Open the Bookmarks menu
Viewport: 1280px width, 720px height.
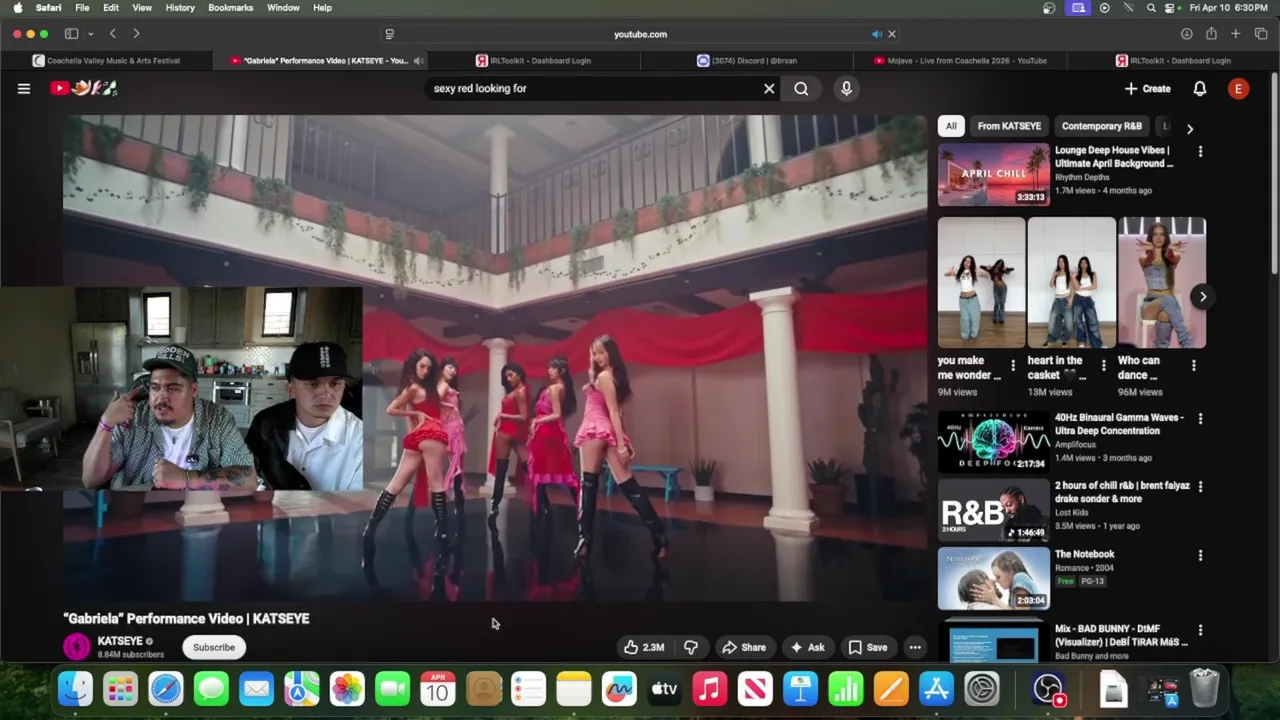click(230, 8)
